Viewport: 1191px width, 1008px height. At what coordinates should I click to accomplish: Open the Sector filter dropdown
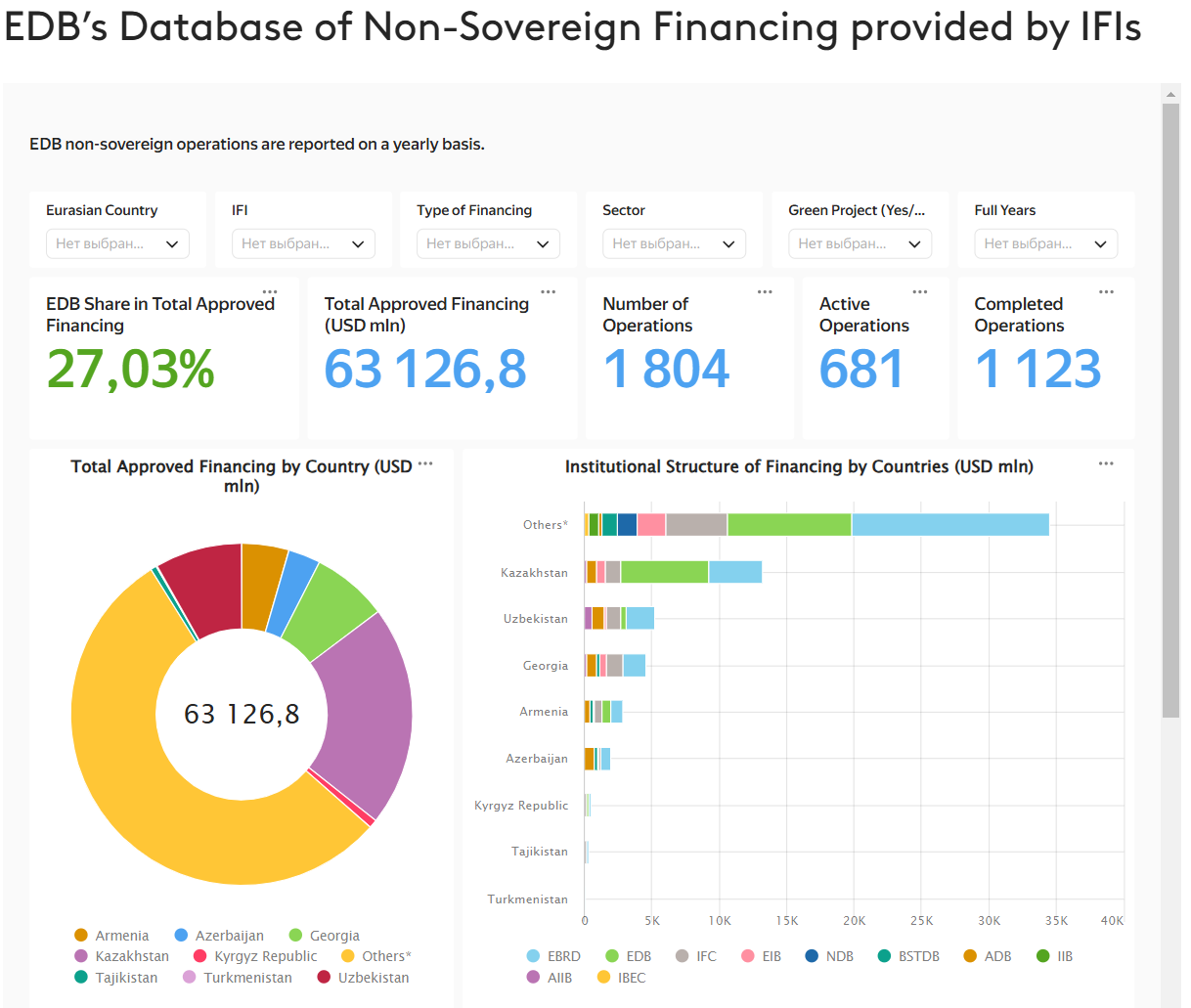[x=674, y=244]
